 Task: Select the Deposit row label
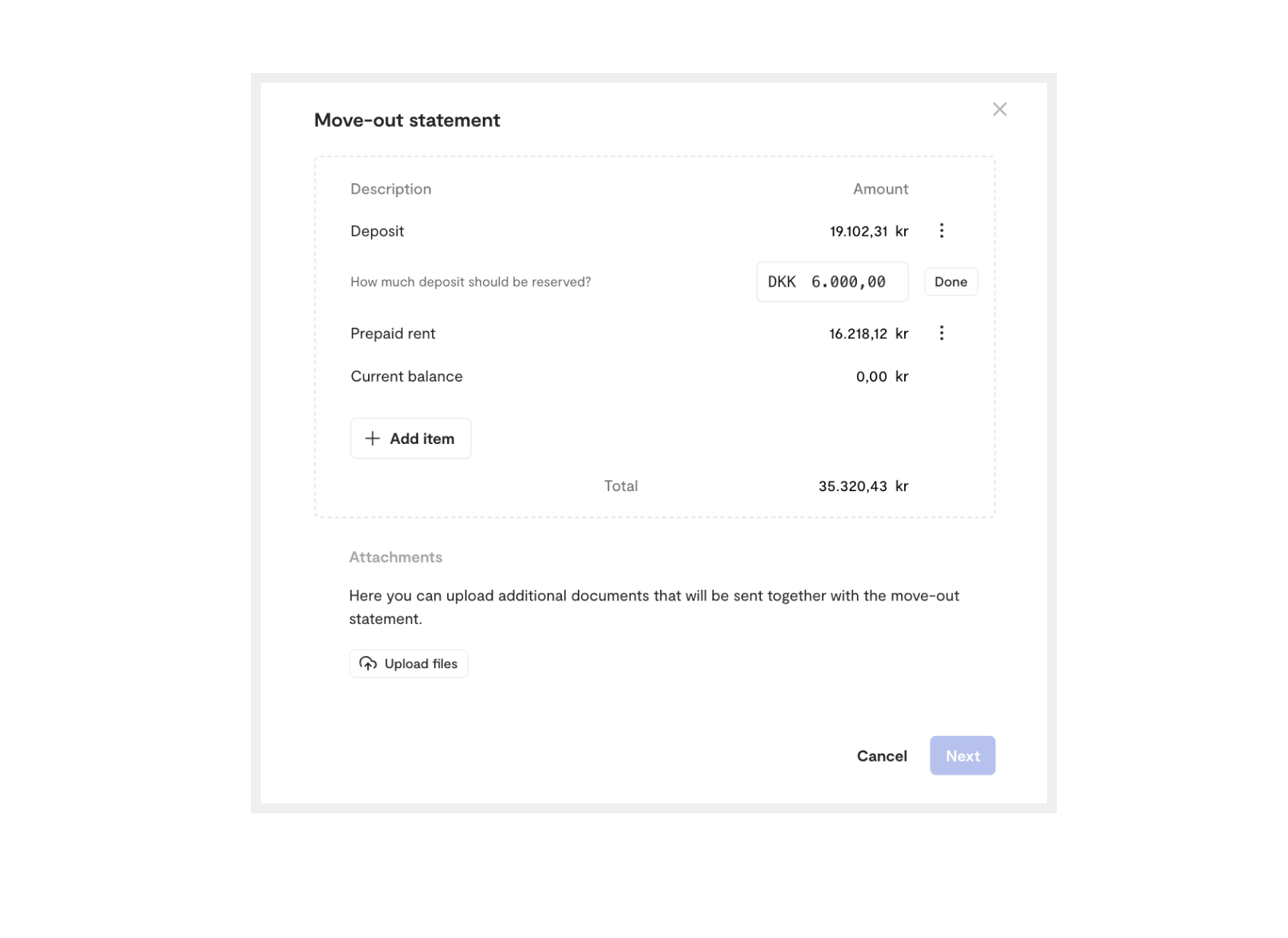tap(377, 231)
